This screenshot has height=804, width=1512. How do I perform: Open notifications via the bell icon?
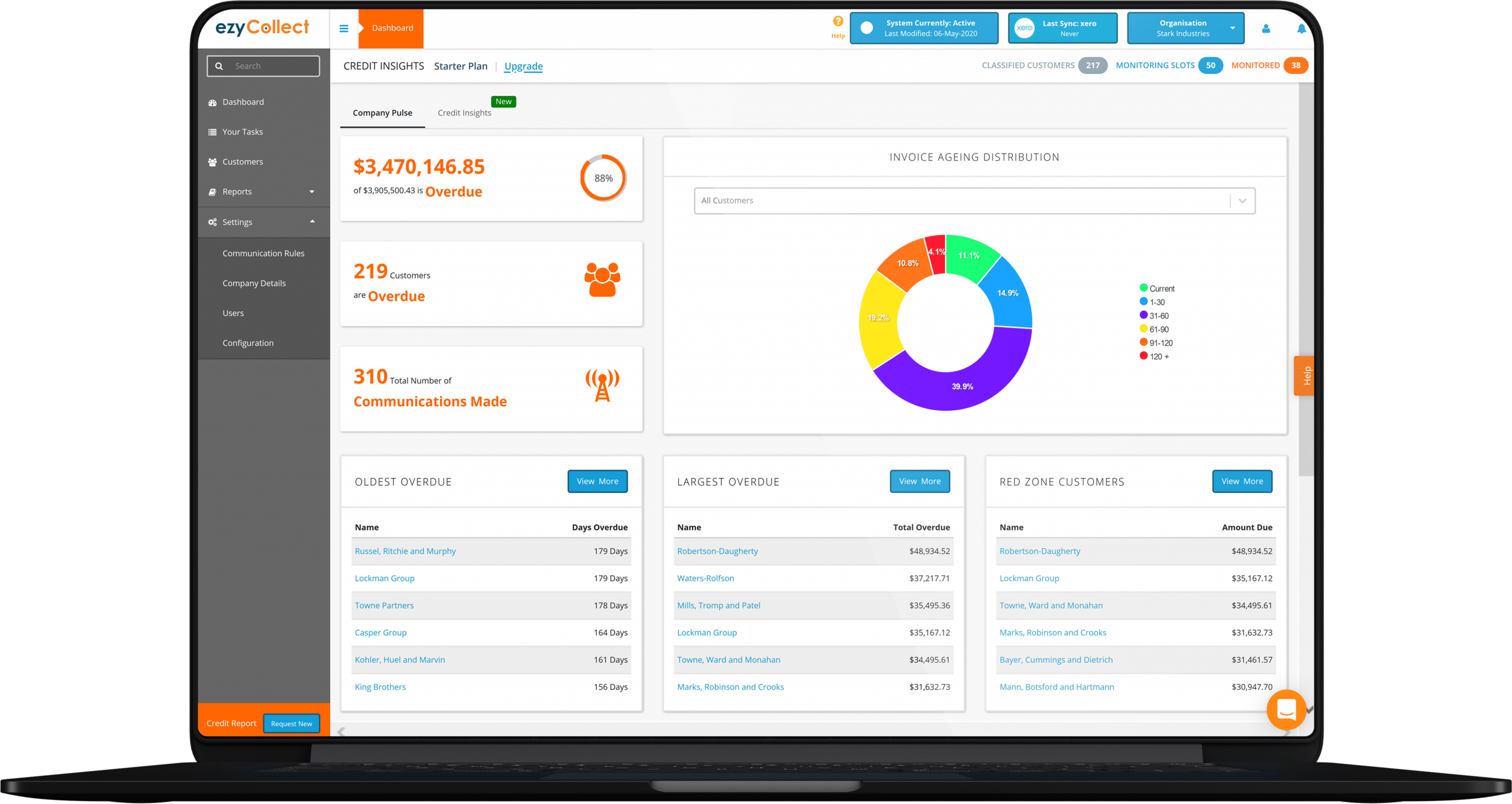click(1303, 28)
